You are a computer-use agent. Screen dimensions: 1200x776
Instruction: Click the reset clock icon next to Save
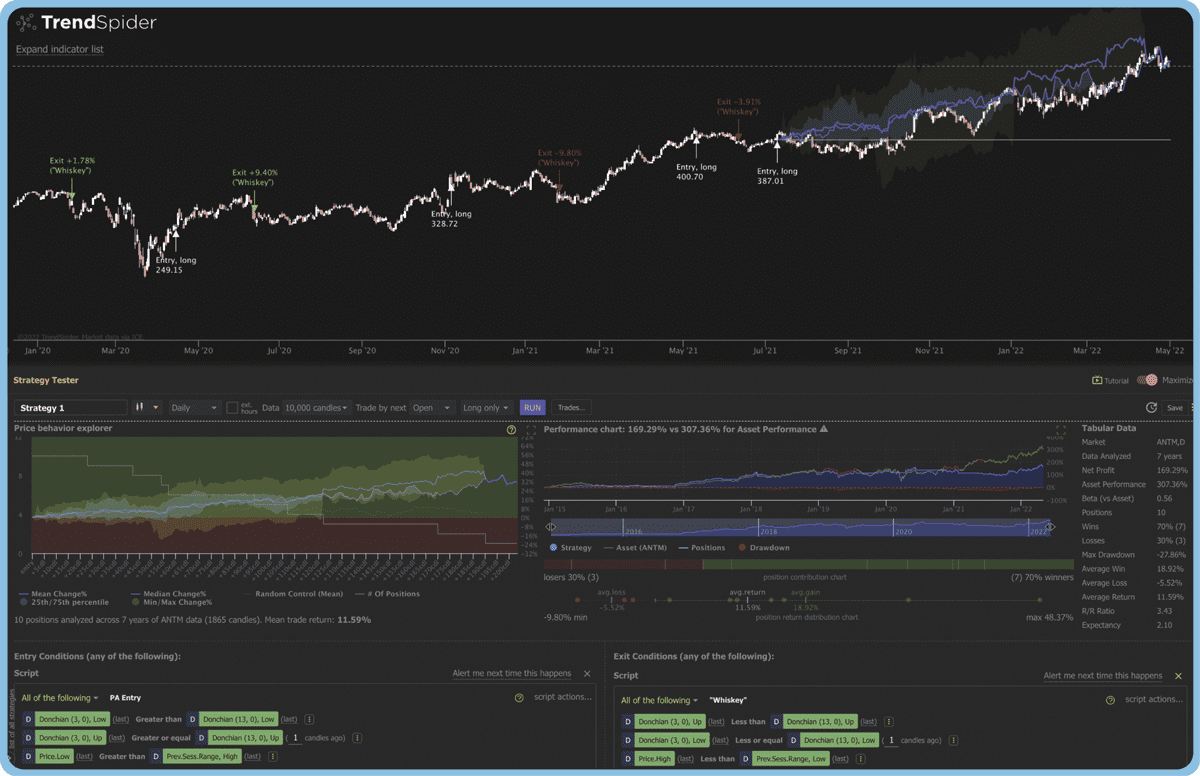coord(1149,407)
